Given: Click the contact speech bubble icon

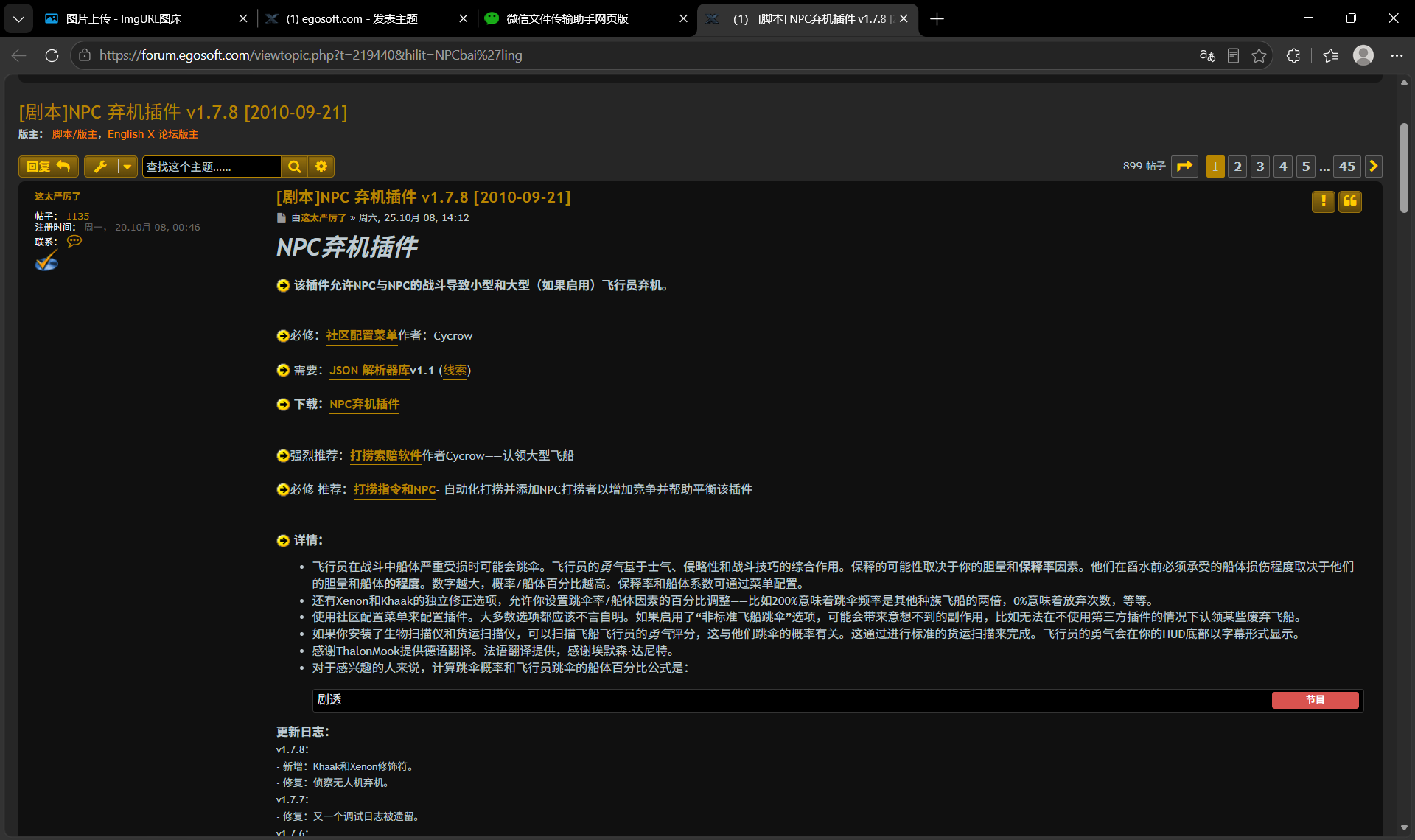Looking at the screenshot, I should (x=74, y=241).
